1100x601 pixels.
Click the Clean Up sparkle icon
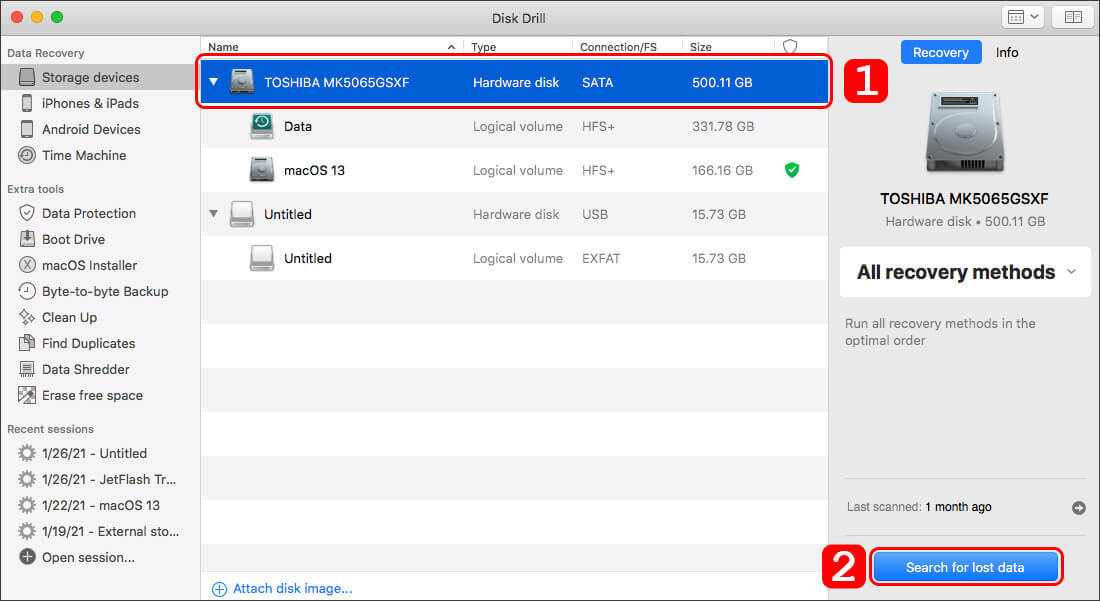(27, 317)
